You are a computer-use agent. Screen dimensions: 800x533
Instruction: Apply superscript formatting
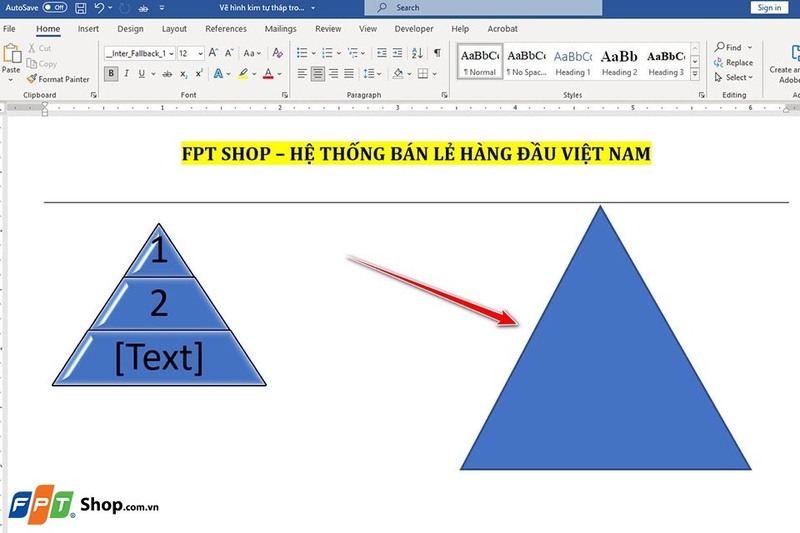pyautogui.click(x=199, y=74)
